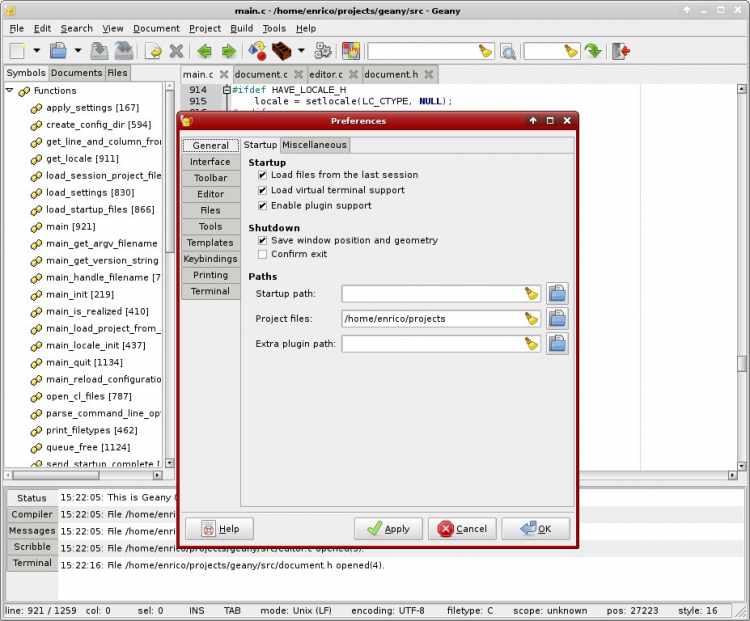Clear the toolbar search field with broom
Screen dimensions: 750x621
(x=485, y=51)
